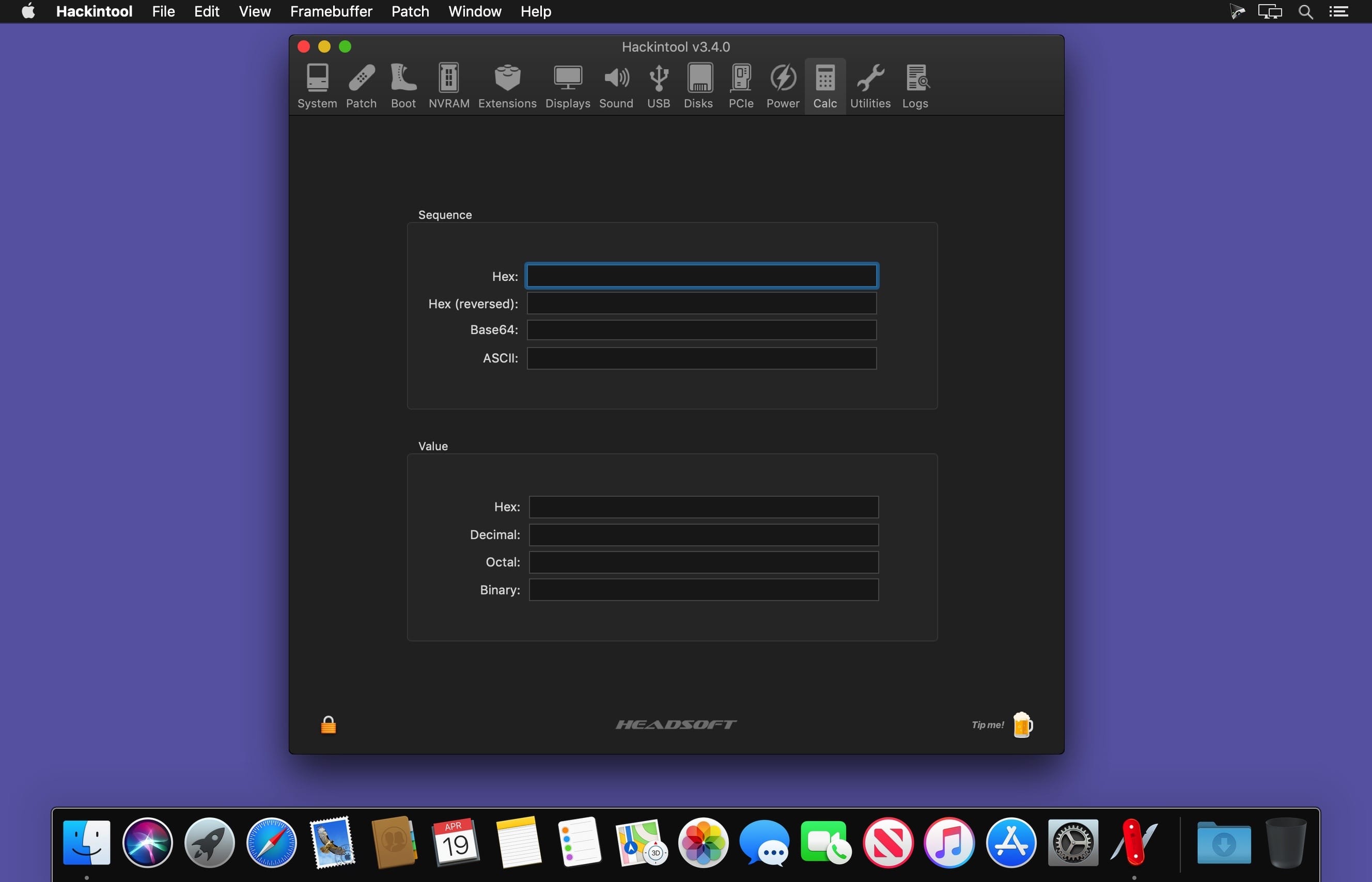1372x882 pixels.
Task: Open Spotlight search in menu bar
Action: pos(1305,11)
